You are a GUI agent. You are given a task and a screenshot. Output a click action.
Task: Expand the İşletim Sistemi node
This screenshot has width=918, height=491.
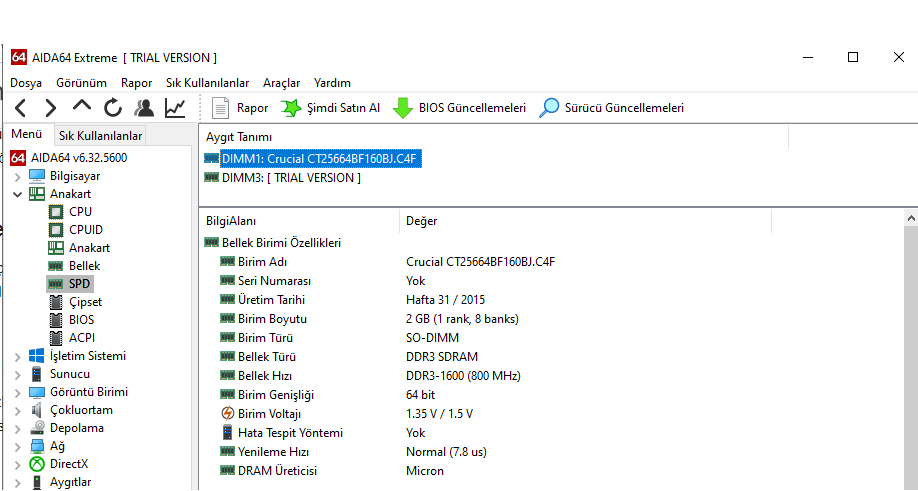coord(18,356)
